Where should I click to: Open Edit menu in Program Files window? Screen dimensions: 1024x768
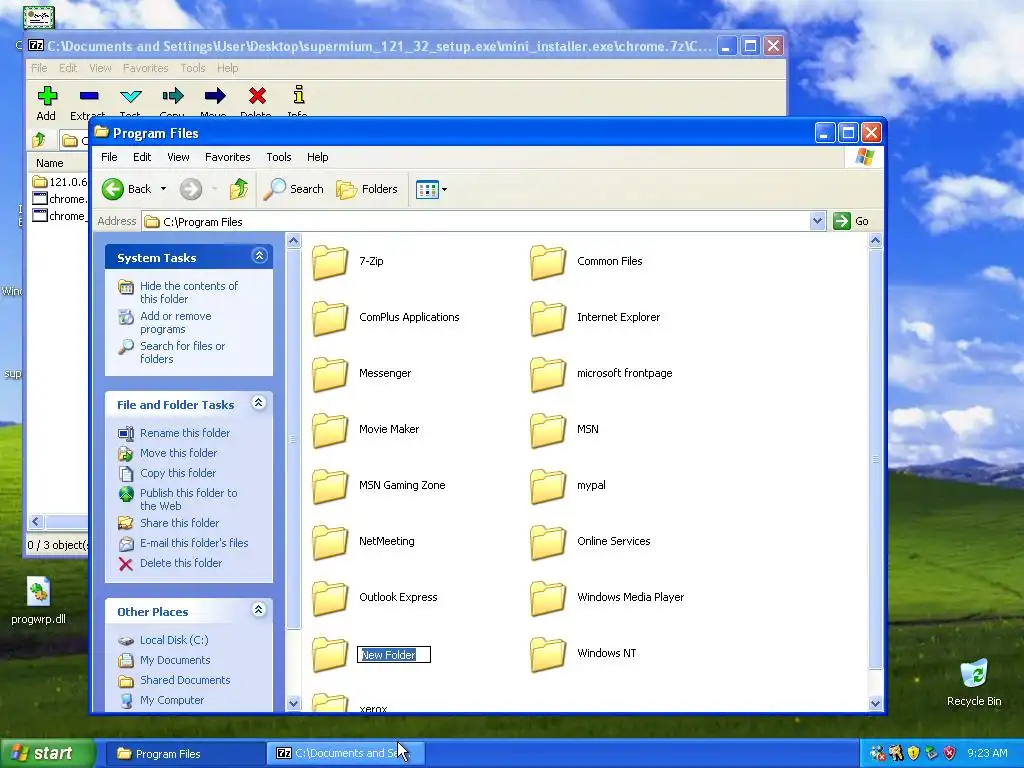142,157
